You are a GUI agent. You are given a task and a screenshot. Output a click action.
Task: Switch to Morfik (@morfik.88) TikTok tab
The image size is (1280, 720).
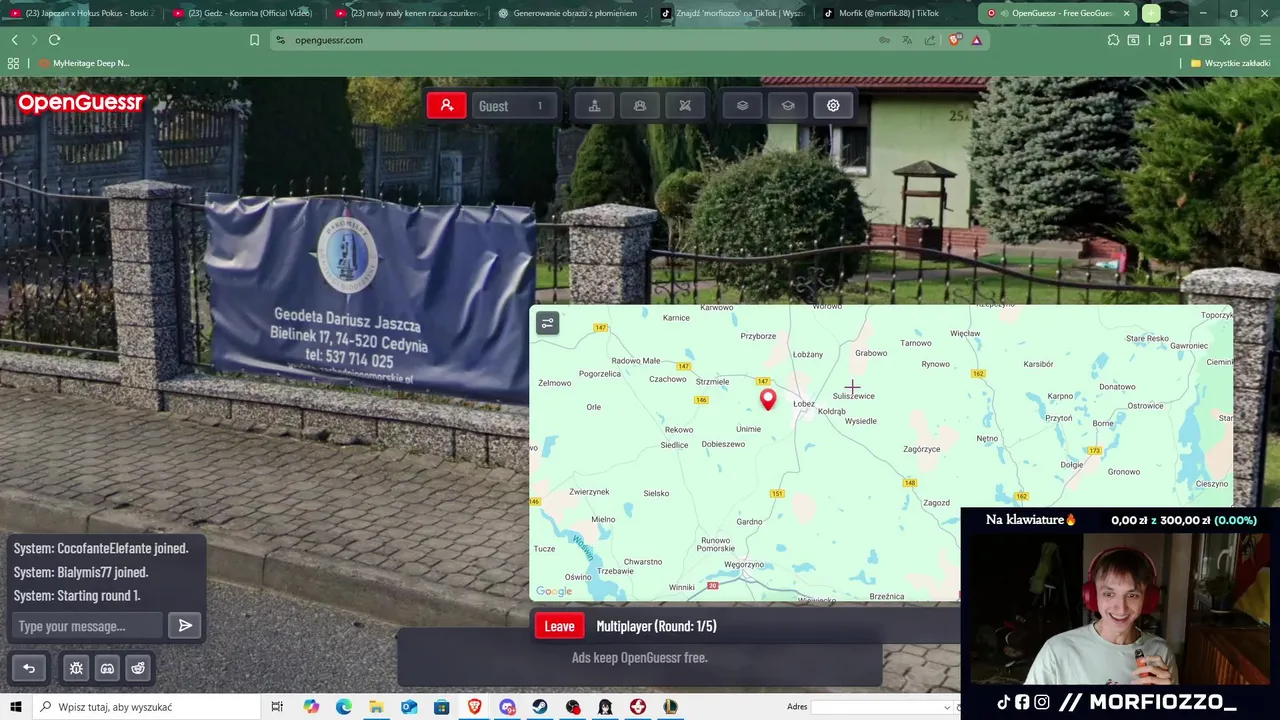(894, 13)
